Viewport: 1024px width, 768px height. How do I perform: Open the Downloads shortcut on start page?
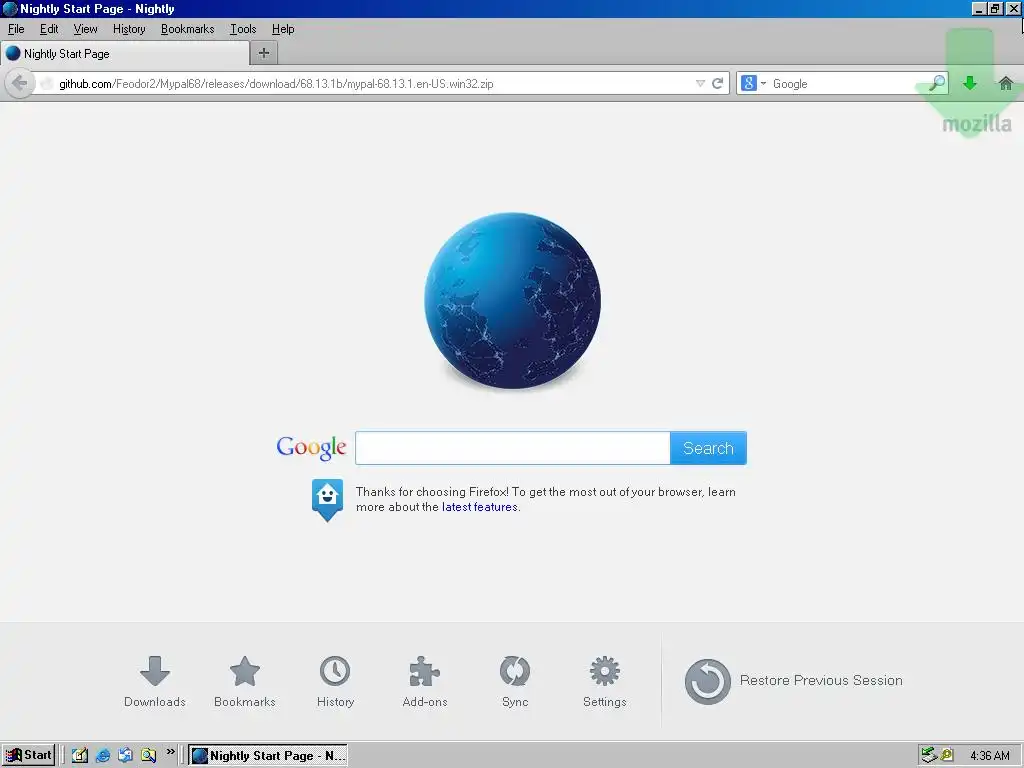click(x=155, y=682)
